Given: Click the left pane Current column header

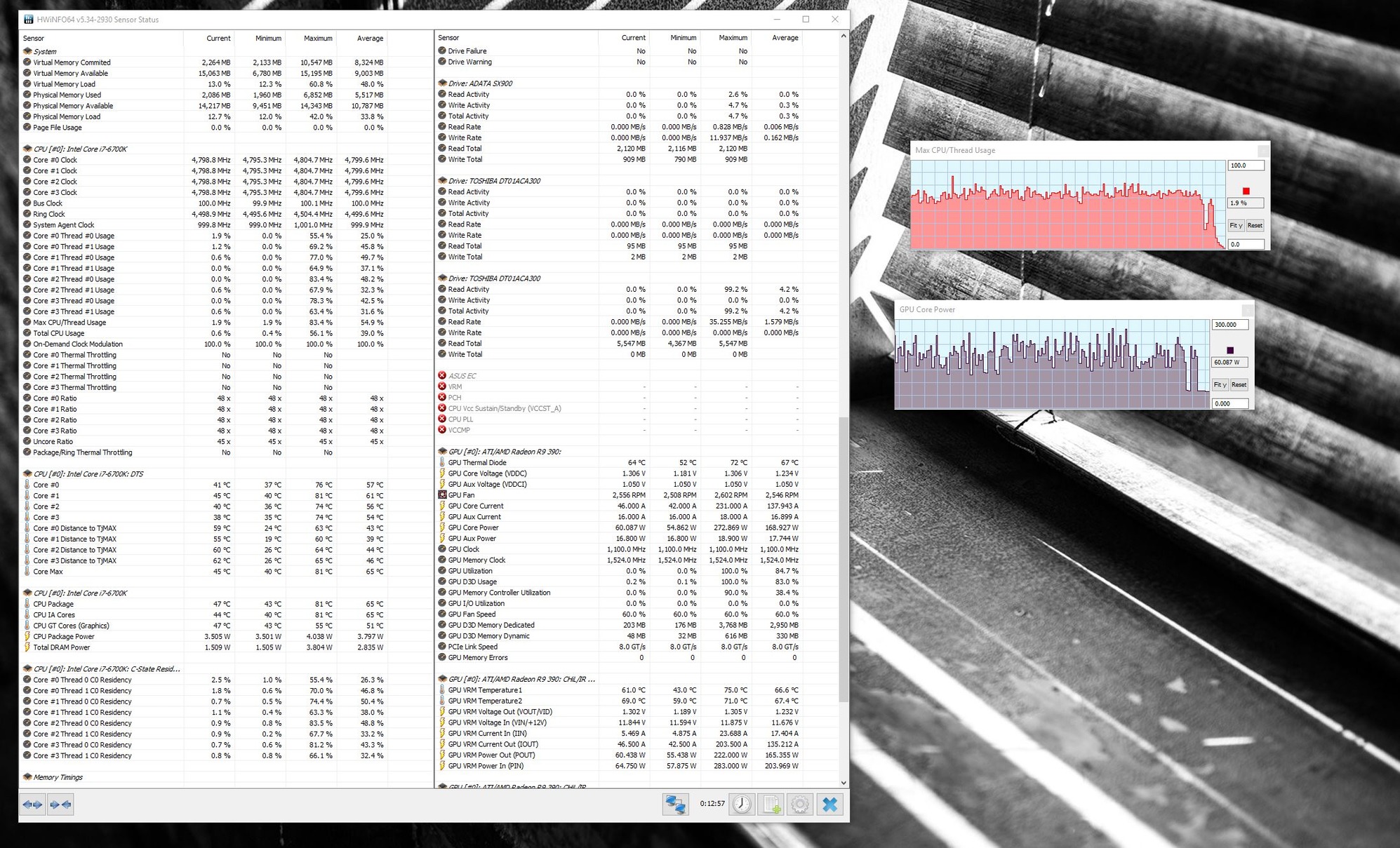Looking at the screenshot, I should point(209,39).
